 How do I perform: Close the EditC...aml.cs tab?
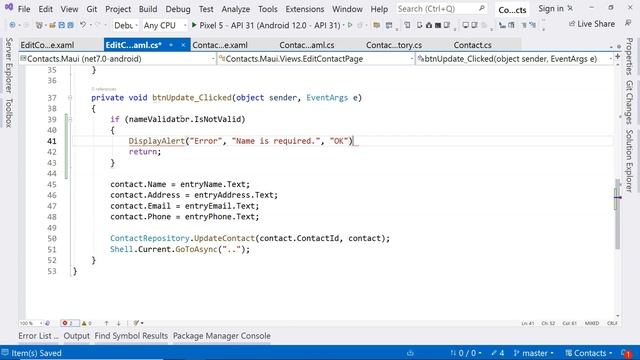[x=184, y=45]
